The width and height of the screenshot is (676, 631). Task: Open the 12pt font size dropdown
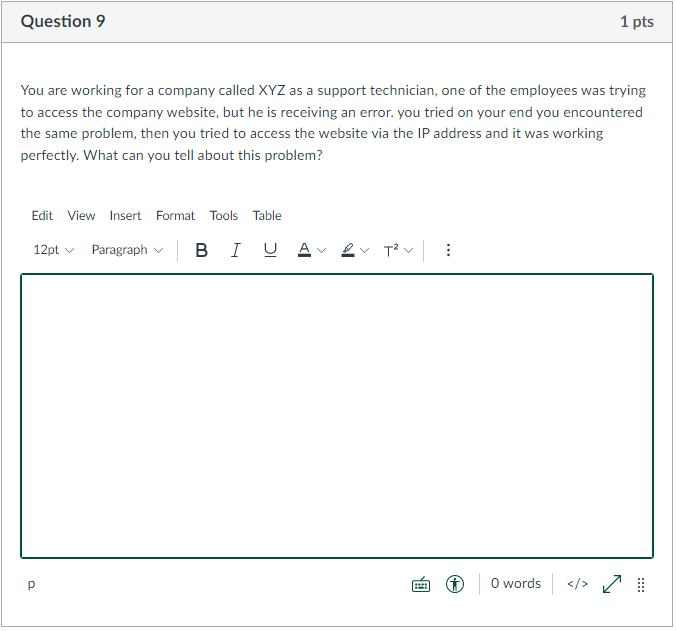point(53,250)
